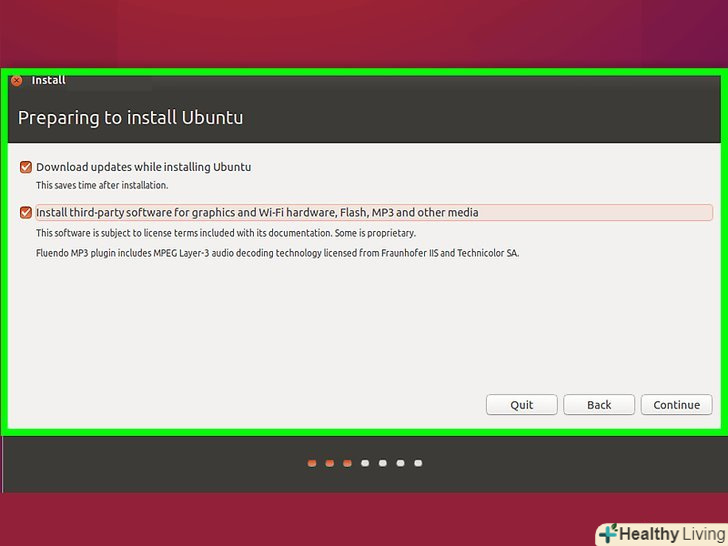Toggle Install third-party software checkbox
The image size is (728, 546).
pyautogui.click(x=26, y=212)
